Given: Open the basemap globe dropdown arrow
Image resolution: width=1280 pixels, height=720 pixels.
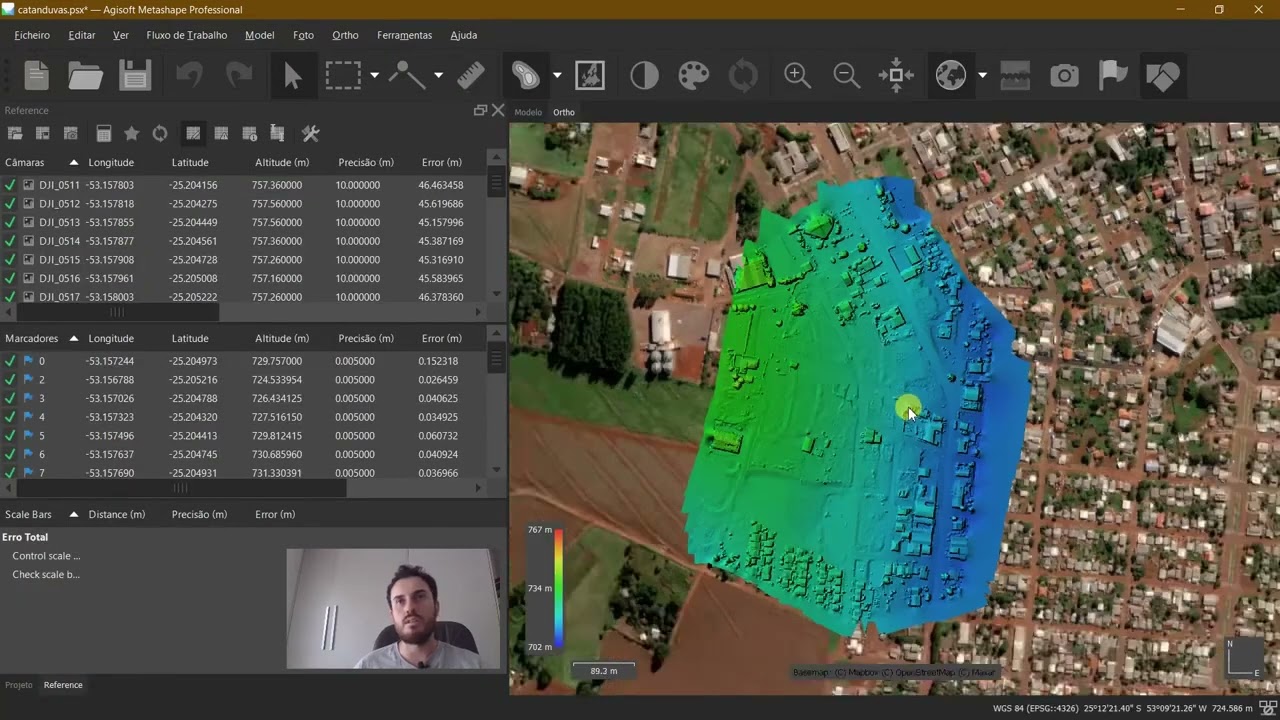Looking at the screenshot, I should coord(982,76).
